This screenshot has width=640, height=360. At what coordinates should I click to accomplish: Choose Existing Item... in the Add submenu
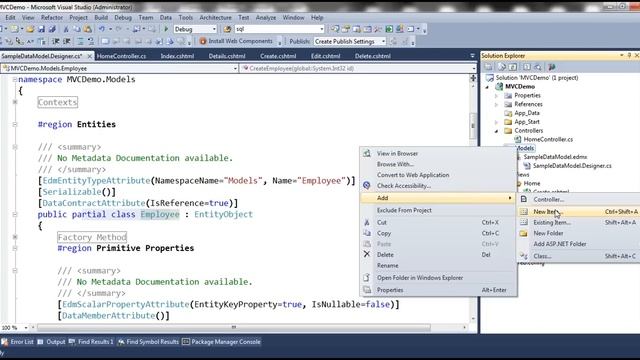[579, 222]
